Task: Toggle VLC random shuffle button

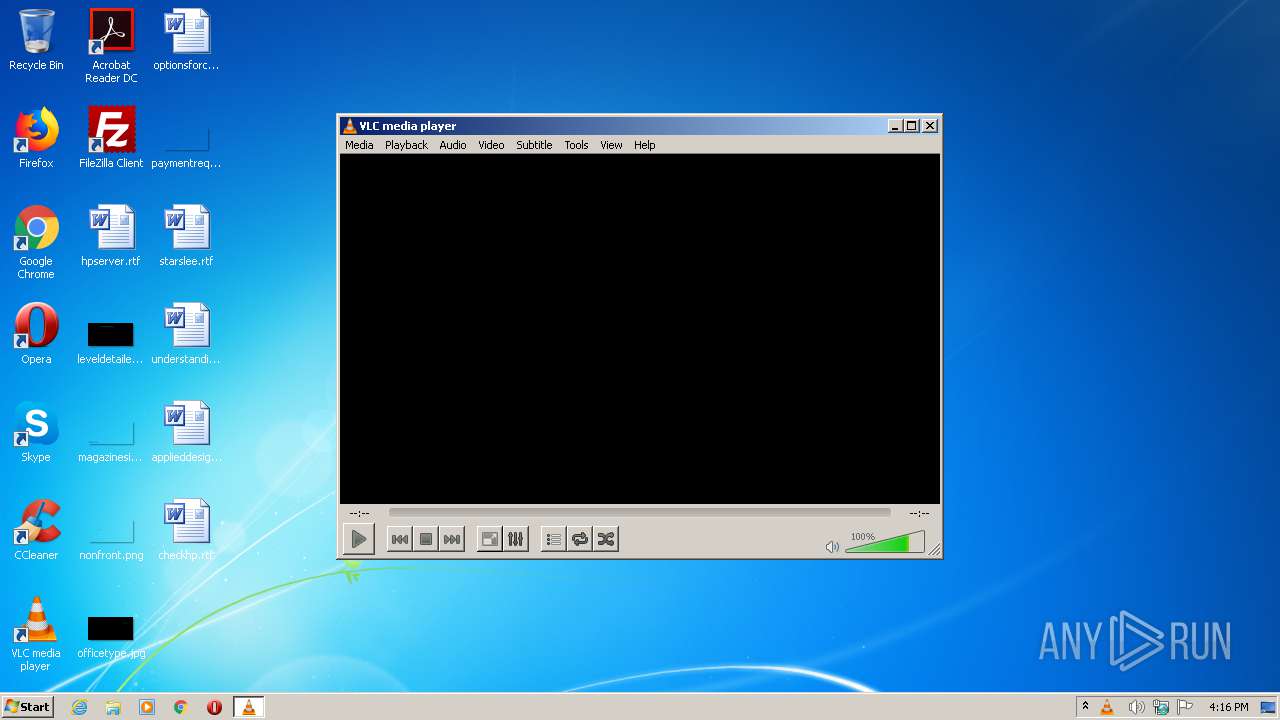Action: click(x=606, y=539)
